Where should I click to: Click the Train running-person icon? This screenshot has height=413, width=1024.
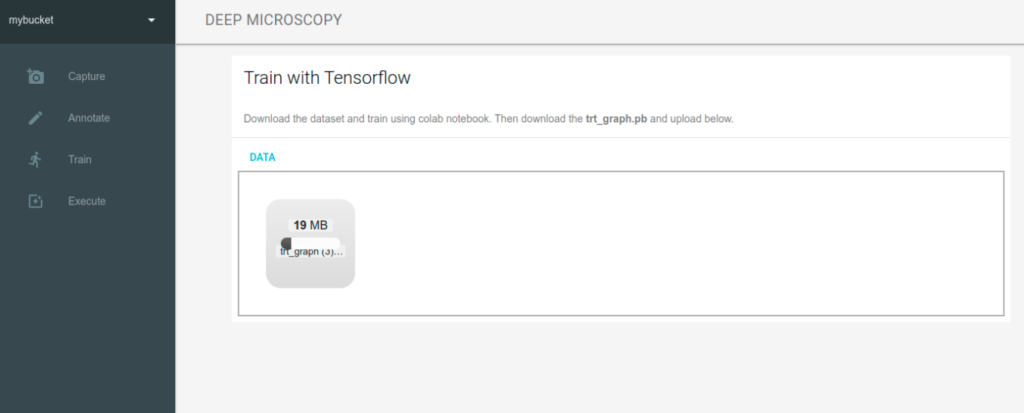[x=35, y=159]
